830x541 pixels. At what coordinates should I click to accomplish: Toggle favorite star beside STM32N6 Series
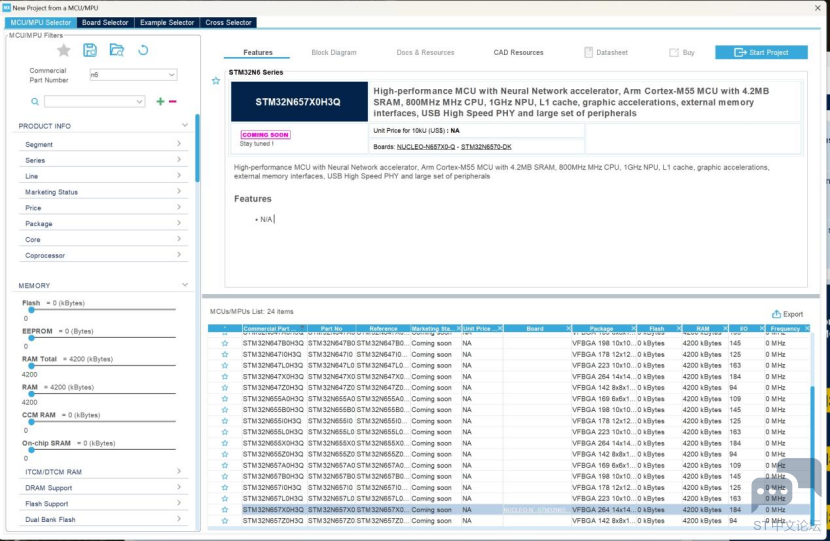pos(216,81)
